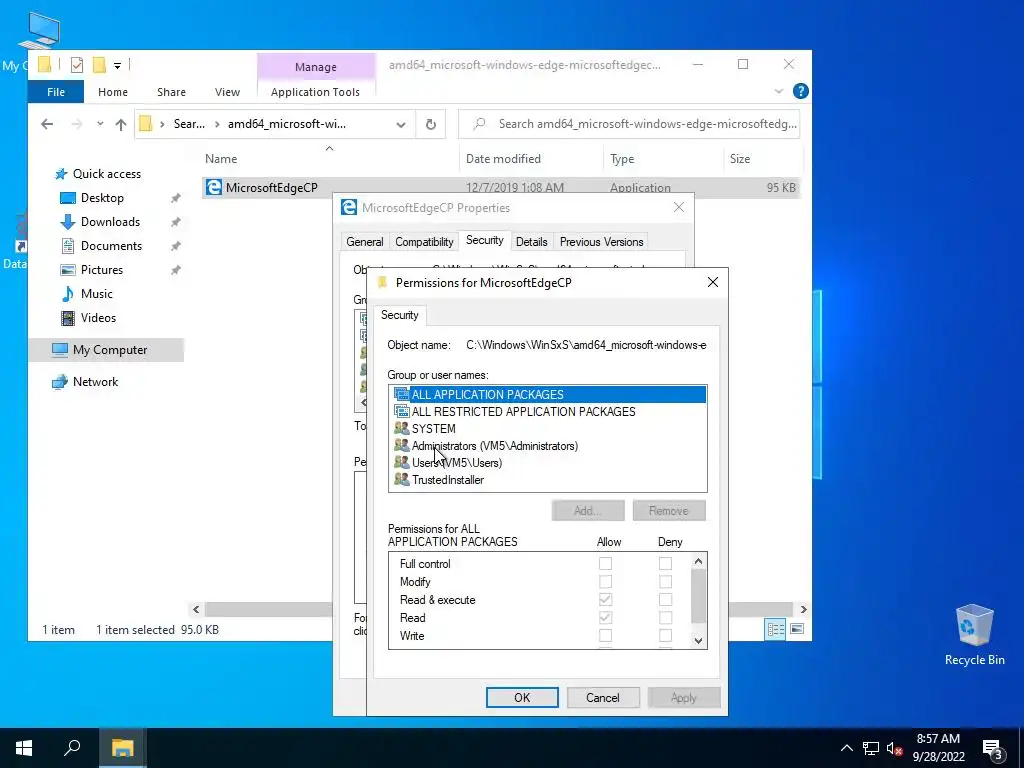Toggle Allow checkbox for Read & execute
The height and width of the screenshot is (768, 1024).
coord(605,600)
